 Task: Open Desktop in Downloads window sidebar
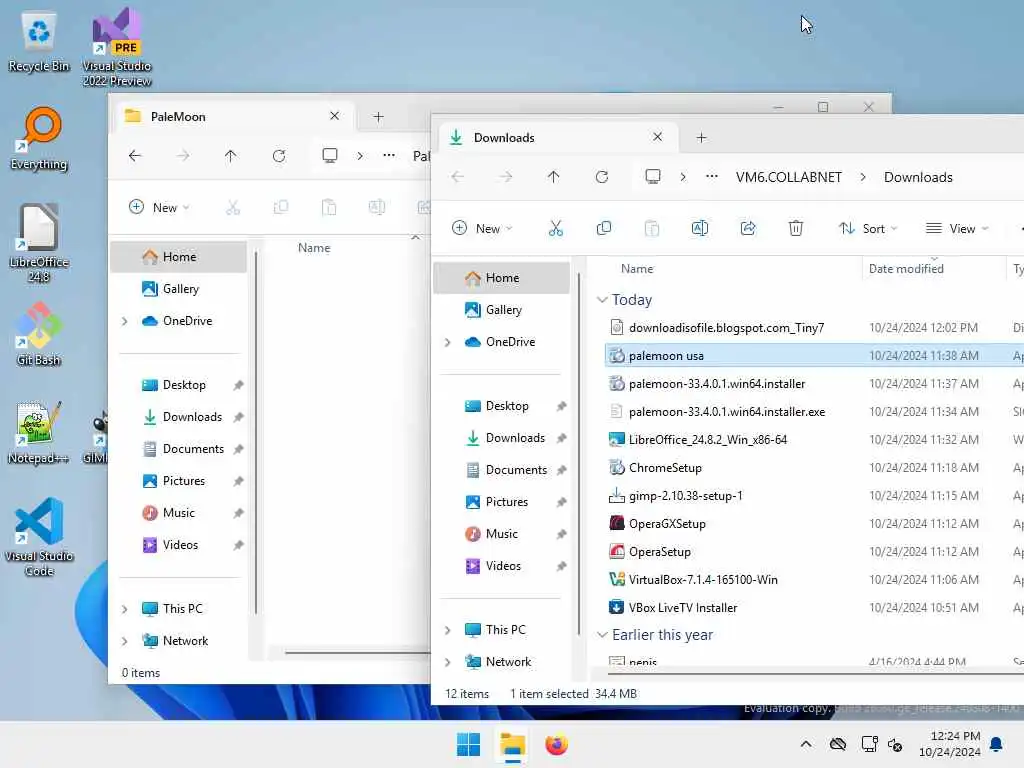tap(502, 406)
